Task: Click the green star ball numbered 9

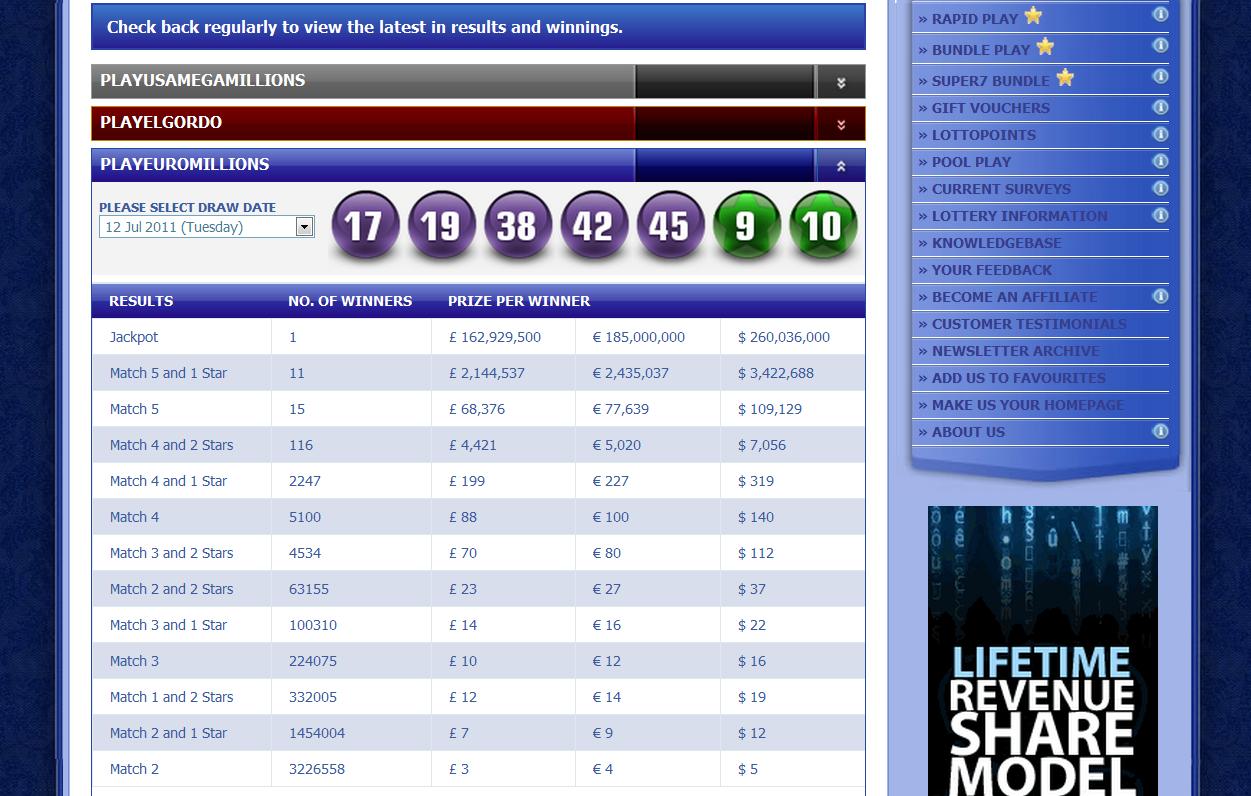Action: [747, 226]
